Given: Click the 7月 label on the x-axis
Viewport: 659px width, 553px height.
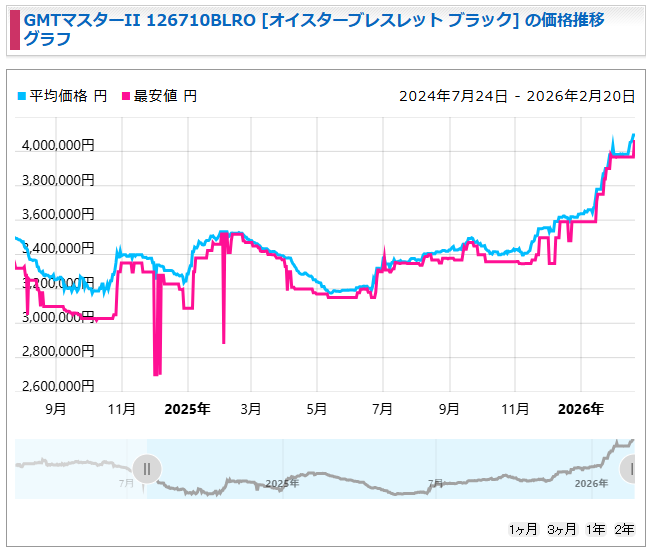Looking at the screenshot, I should pyautogui.click(x=383, y=409).
